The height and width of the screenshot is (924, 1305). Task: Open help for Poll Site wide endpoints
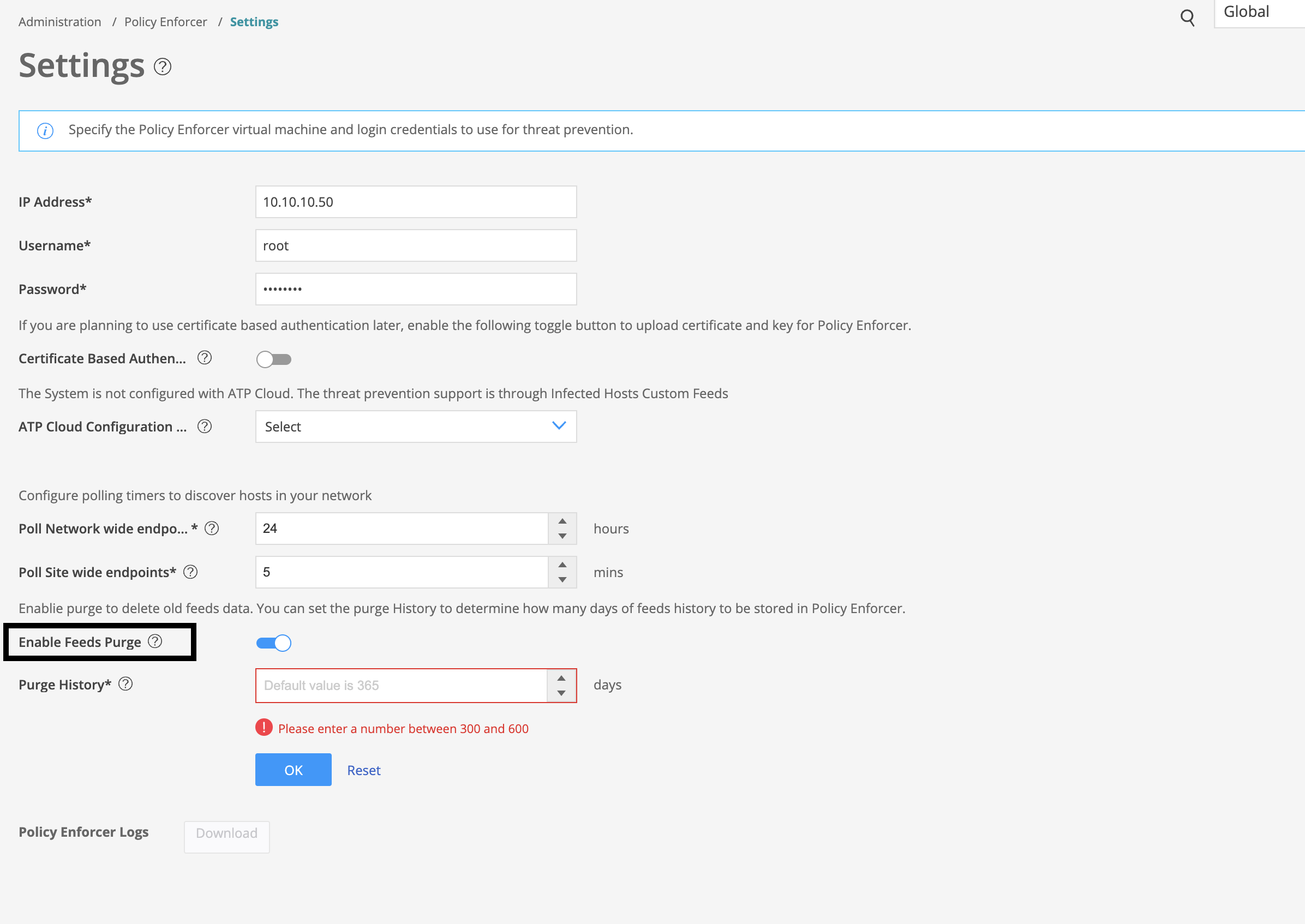[190, 572]
